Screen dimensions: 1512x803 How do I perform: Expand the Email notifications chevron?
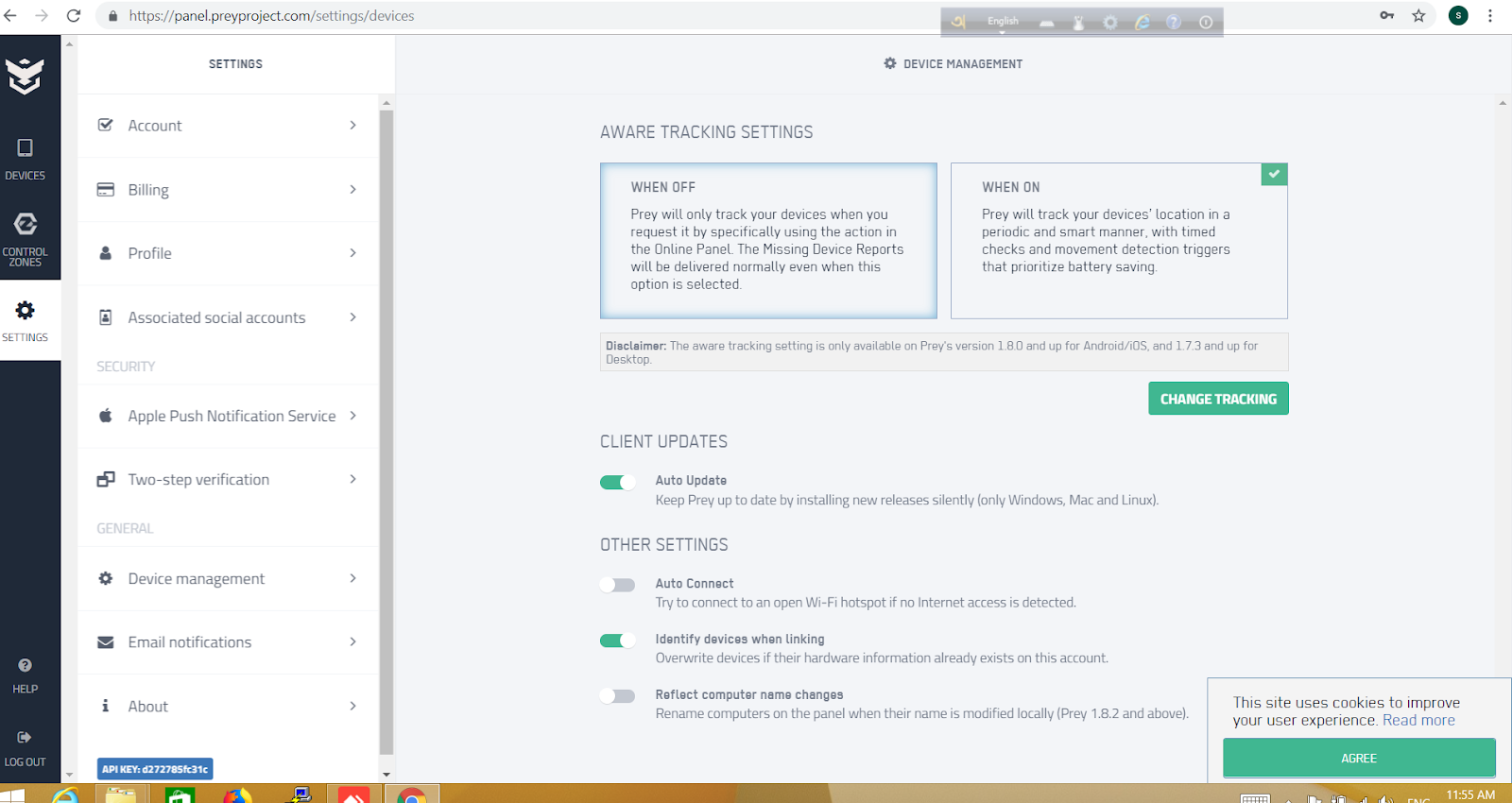pos(352,641)
